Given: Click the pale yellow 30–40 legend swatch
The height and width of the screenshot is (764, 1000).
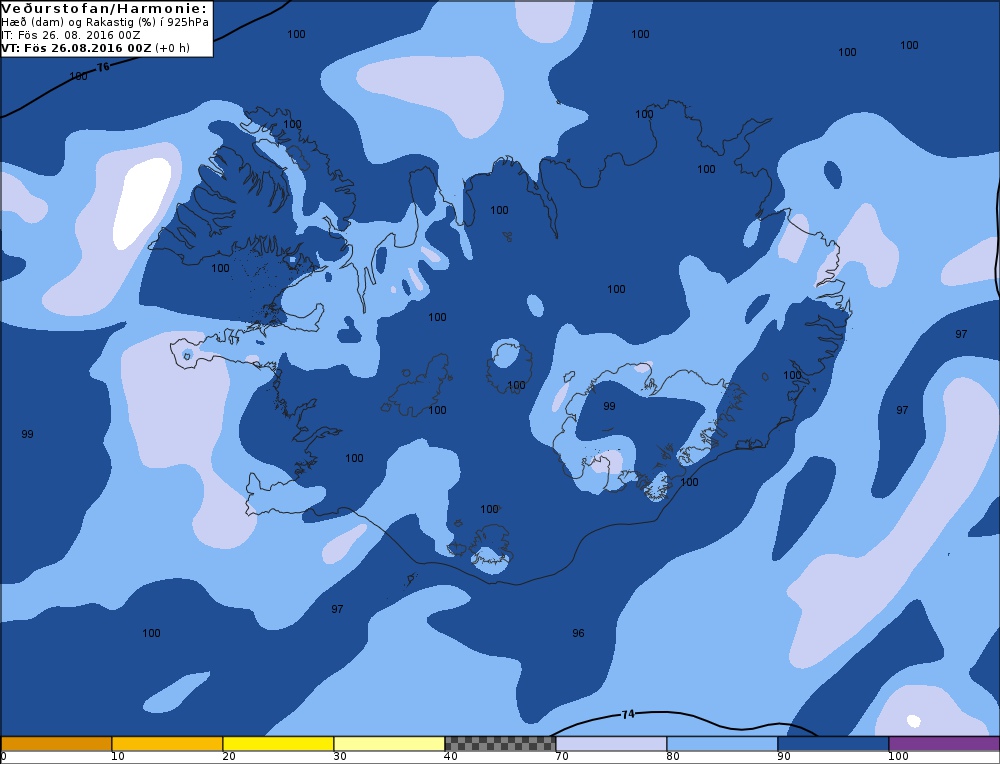Looking at the screenshot, I should [389, 744].
